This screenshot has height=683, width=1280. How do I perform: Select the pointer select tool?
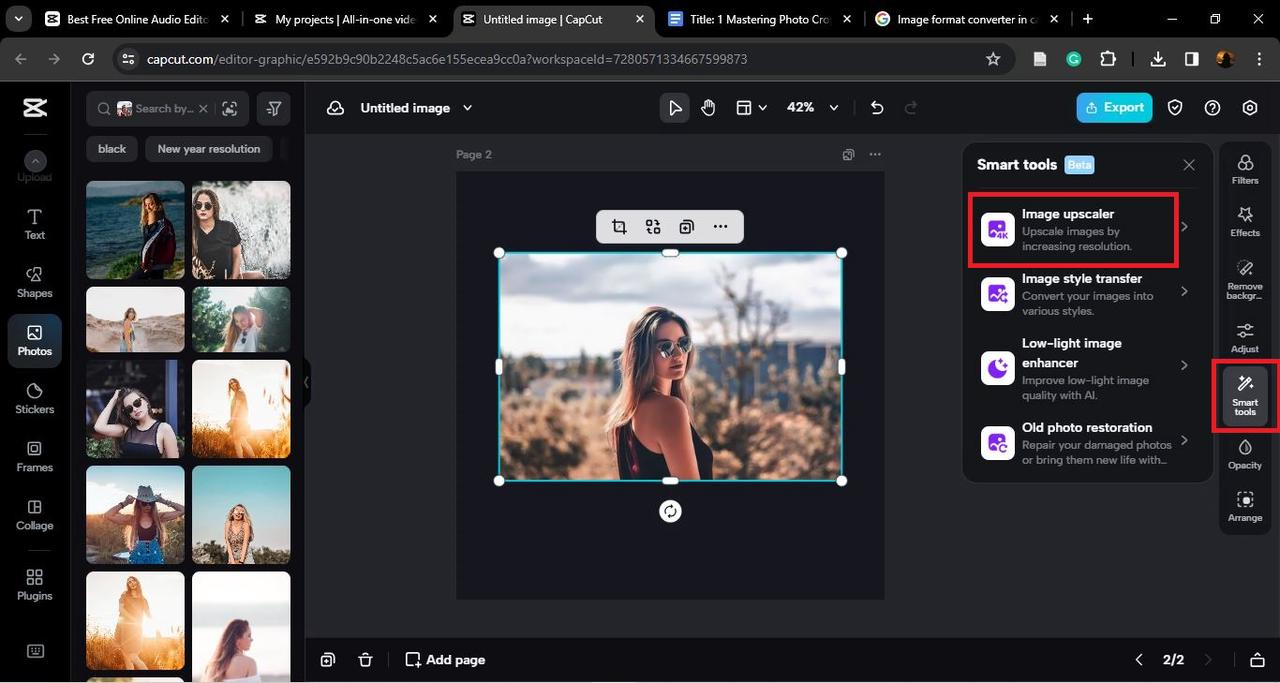[x=675, y=108]
